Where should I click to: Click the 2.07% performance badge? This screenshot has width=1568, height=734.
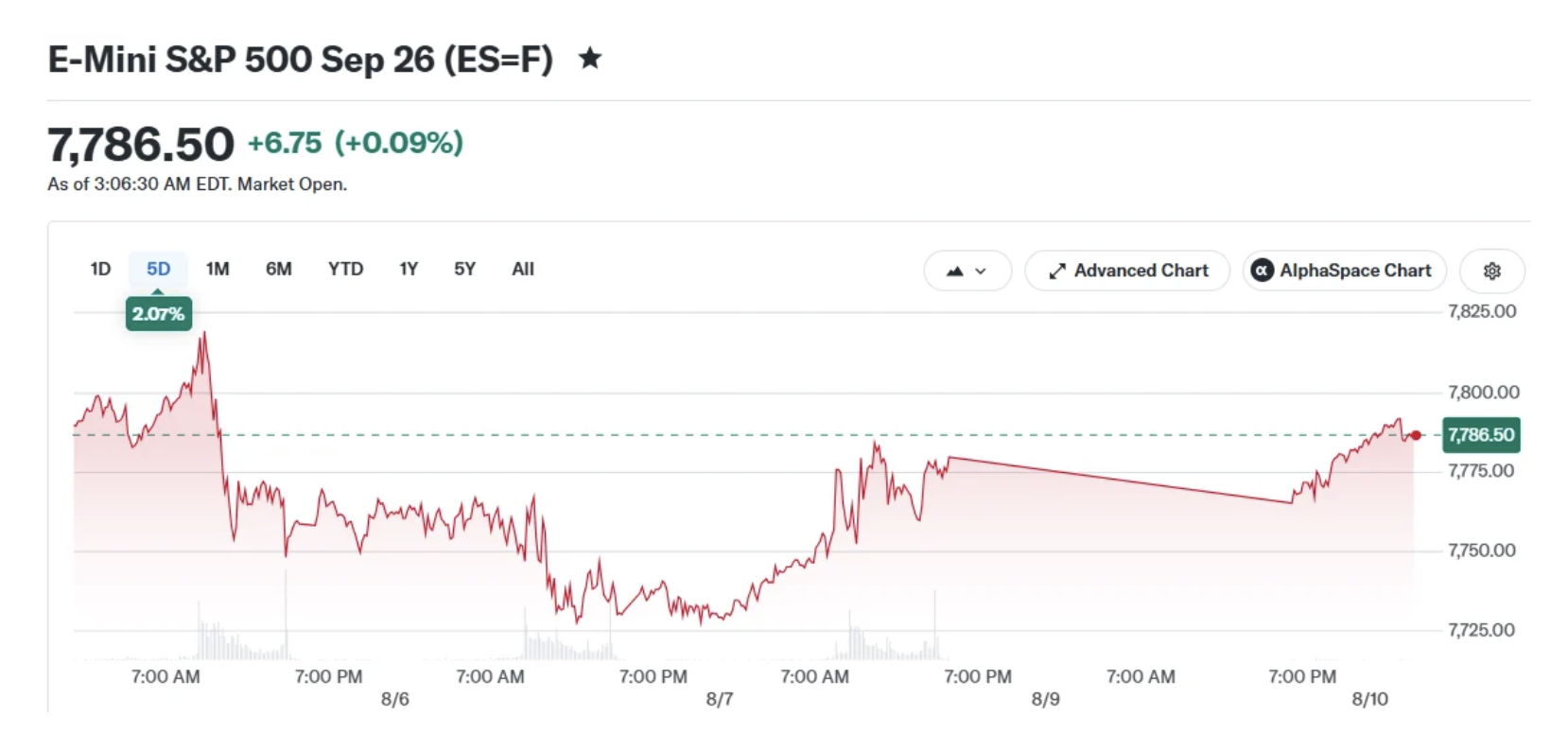[x=159, y=314]
